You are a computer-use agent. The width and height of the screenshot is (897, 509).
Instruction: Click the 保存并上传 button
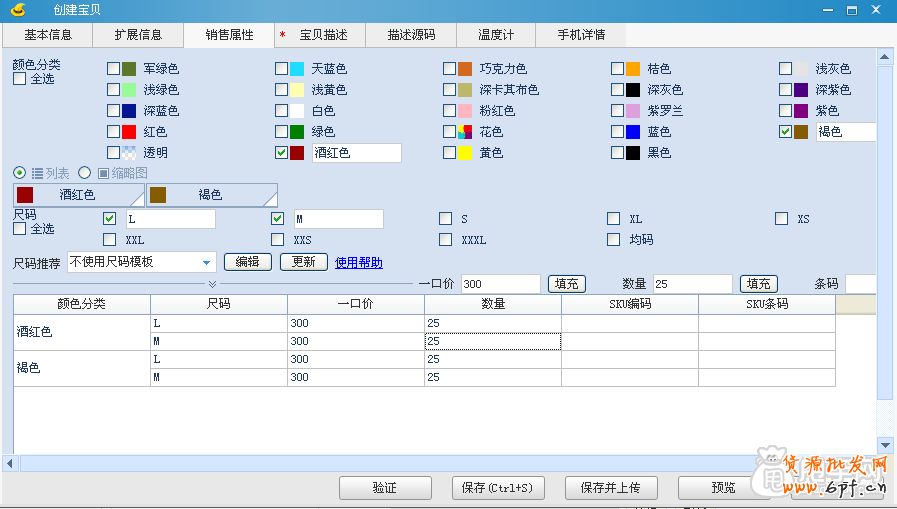pos(610,488)
